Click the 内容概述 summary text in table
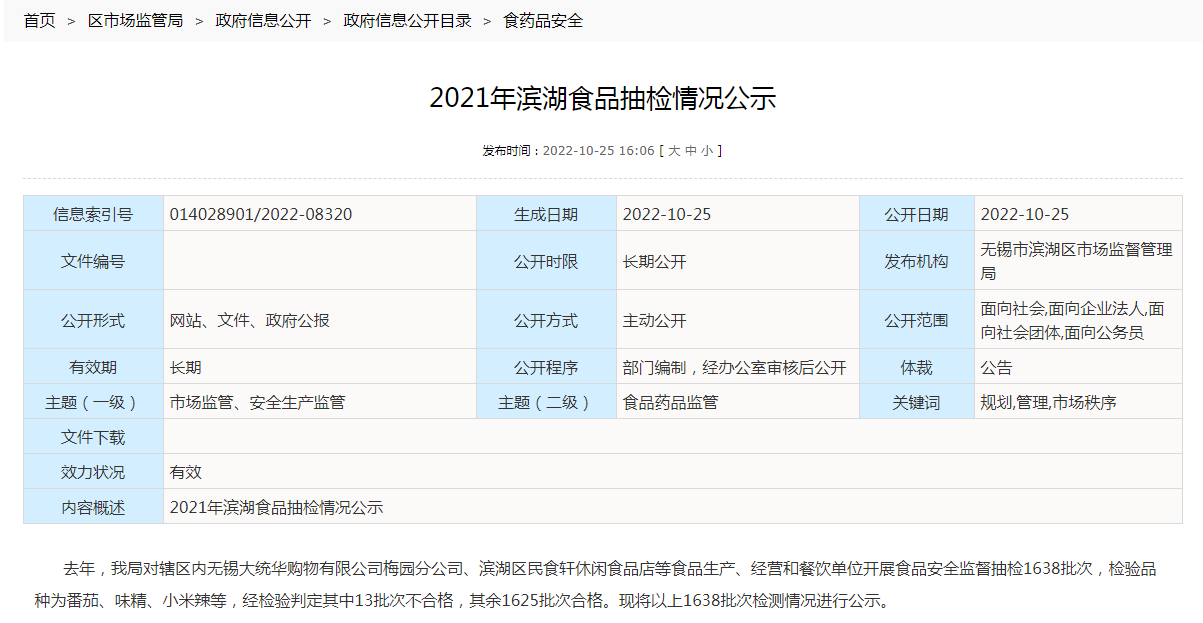Screen dimensions: 1203x623 (277, 507)
